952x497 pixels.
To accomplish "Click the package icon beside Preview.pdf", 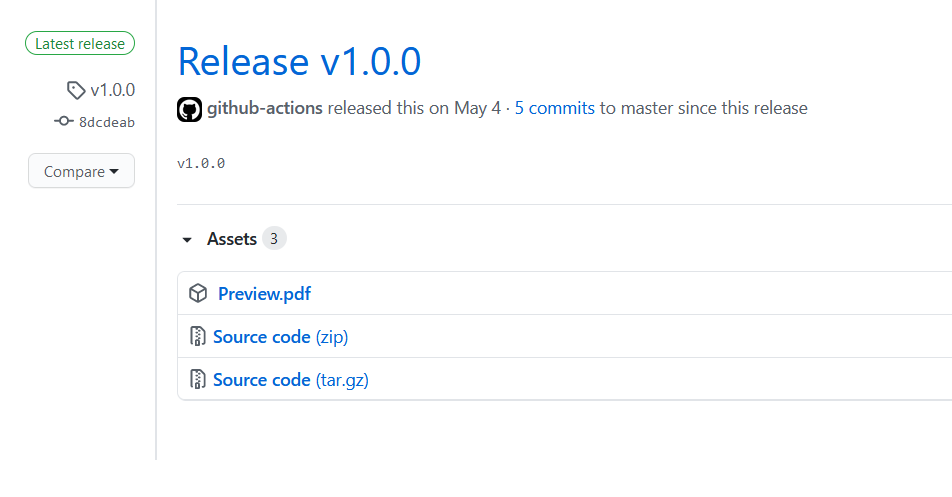I will tap(198, 294).
